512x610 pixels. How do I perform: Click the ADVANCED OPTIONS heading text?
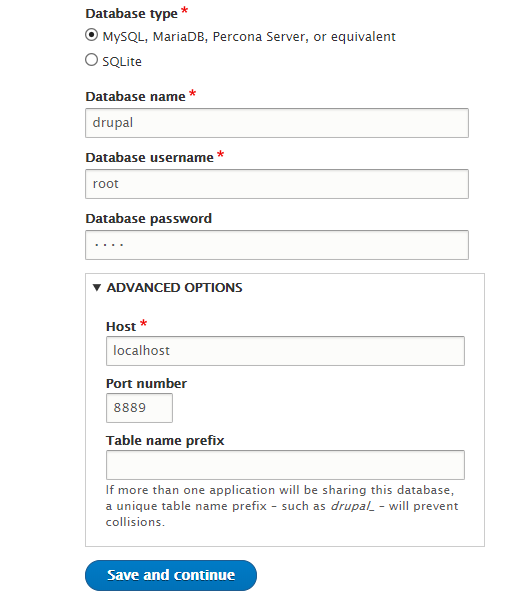point(174,287)
